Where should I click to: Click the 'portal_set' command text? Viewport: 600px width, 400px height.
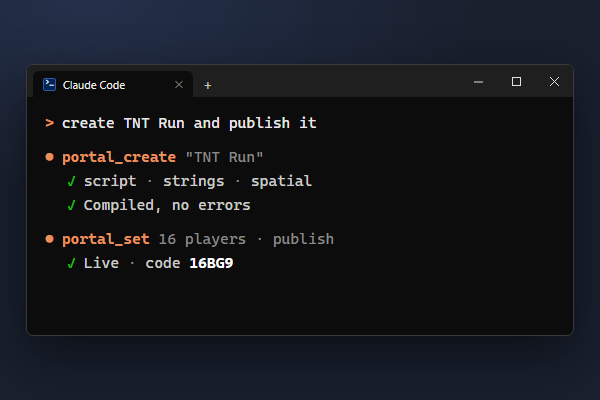pos(106,239)
